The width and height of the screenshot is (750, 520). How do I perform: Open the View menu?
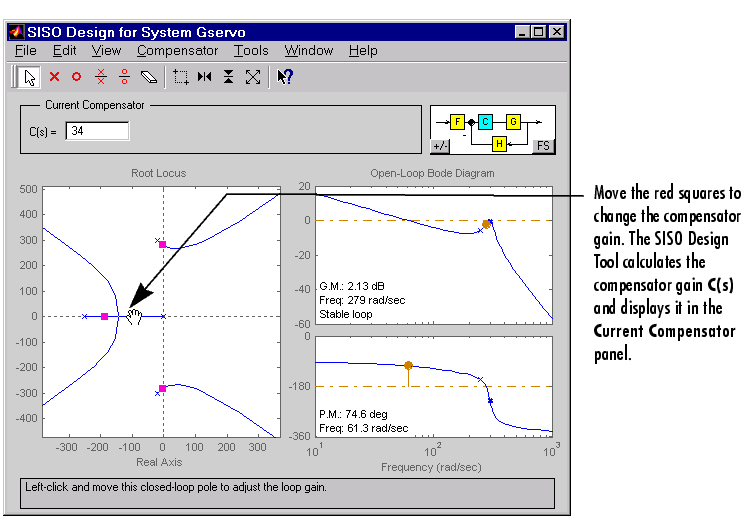click(x=106, y=50)
